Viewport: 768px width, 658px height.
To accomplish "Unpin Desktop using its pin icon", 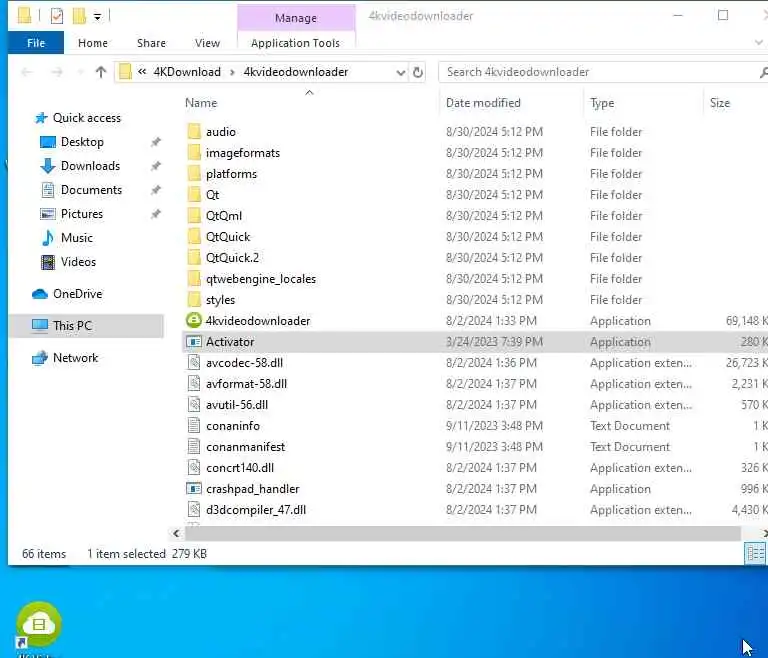I will point(156,142).
